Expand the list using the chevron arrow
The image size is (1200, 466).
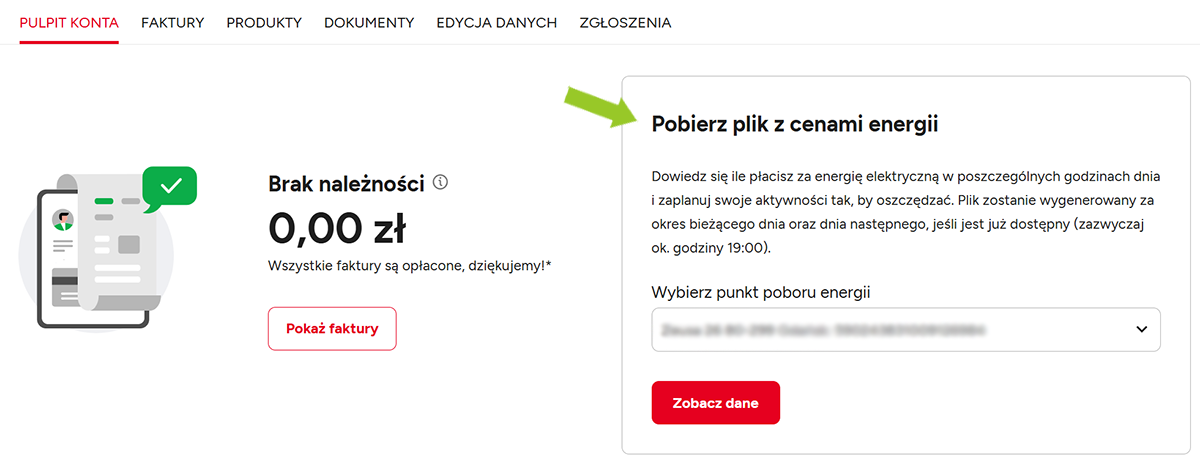click(x=1141, y=329)
